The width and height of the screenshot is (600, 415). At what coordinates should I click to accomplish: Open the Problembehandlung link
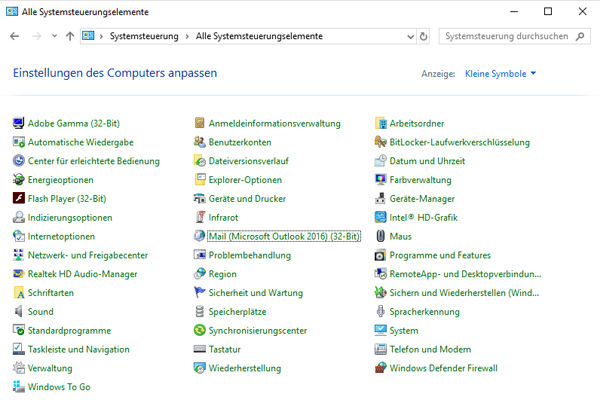click(249, 255)
